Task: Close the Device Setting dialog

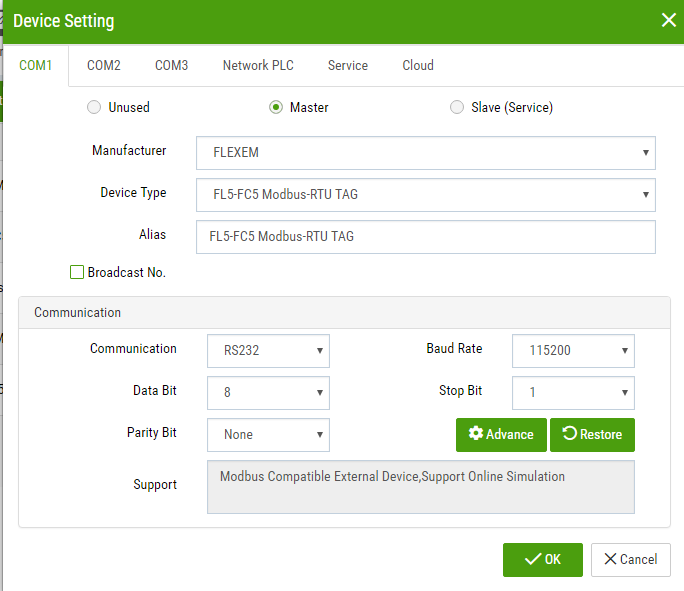Action: (x=668, y=20)
